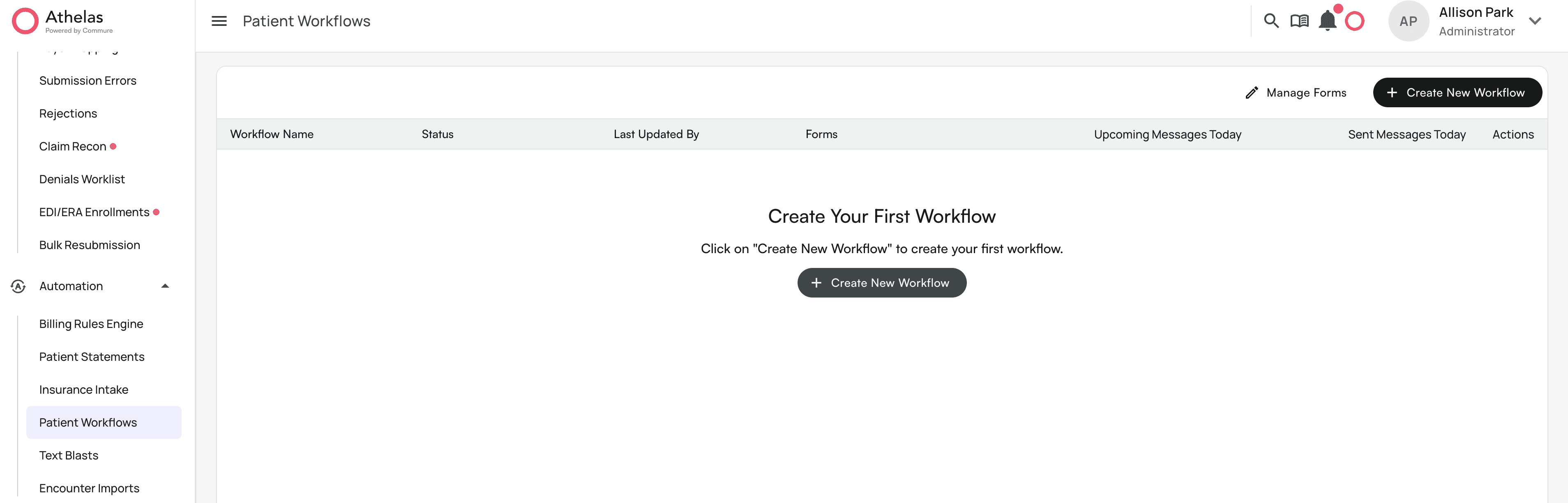Select Patient Statements in sidebar
This screenshot has width=1568, height=503.
point(92,357)
